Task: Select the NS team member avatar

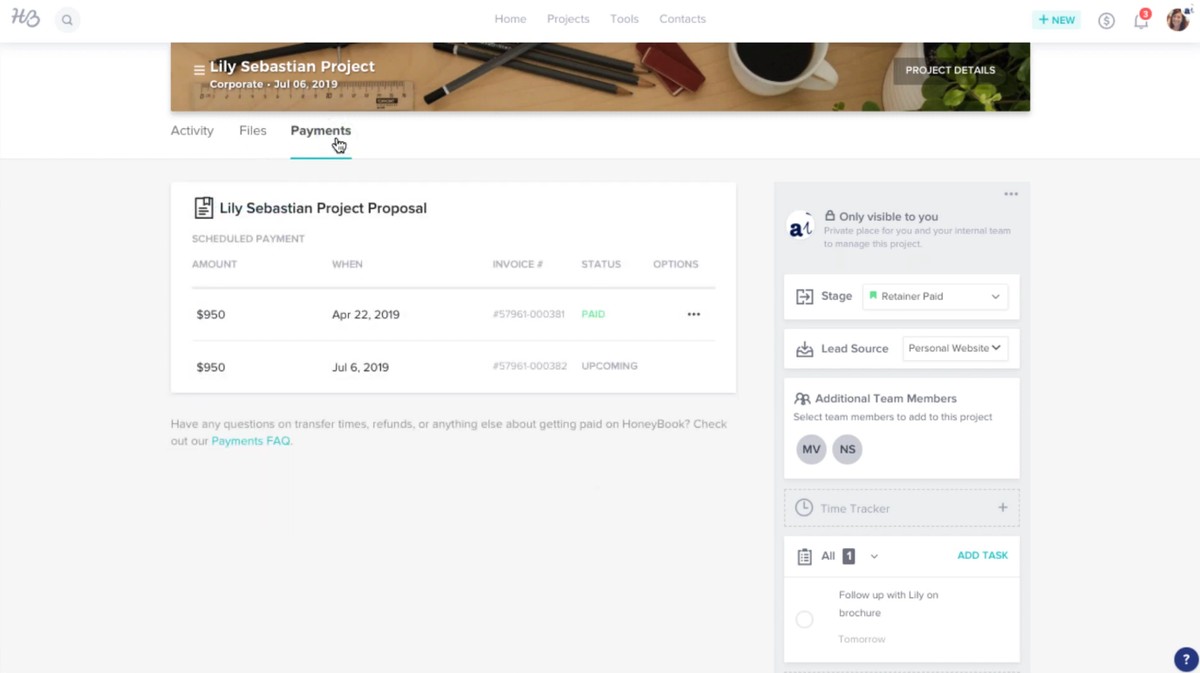Action: 847,449
